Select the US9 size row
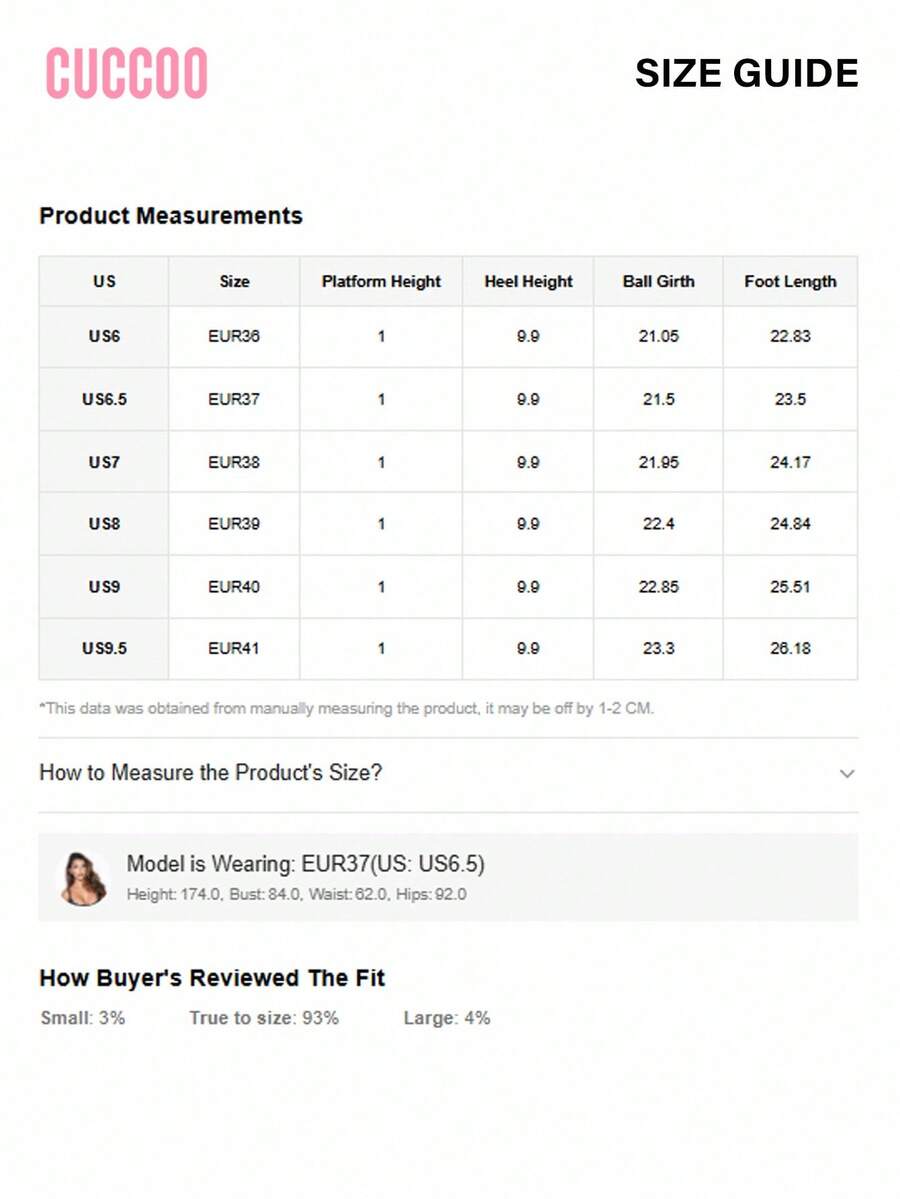Viewport: 900px width, 1199px height. 448,587
